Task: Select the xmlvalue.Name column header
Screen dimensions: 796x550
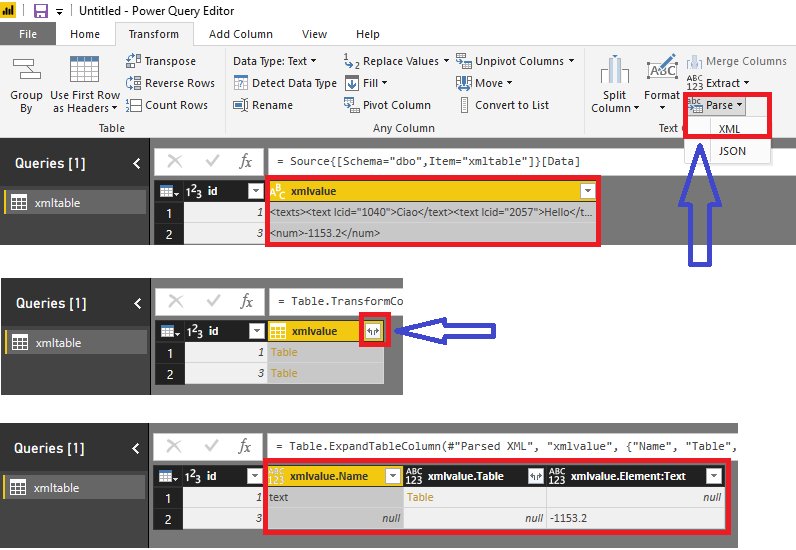Action: click(334, 476)
